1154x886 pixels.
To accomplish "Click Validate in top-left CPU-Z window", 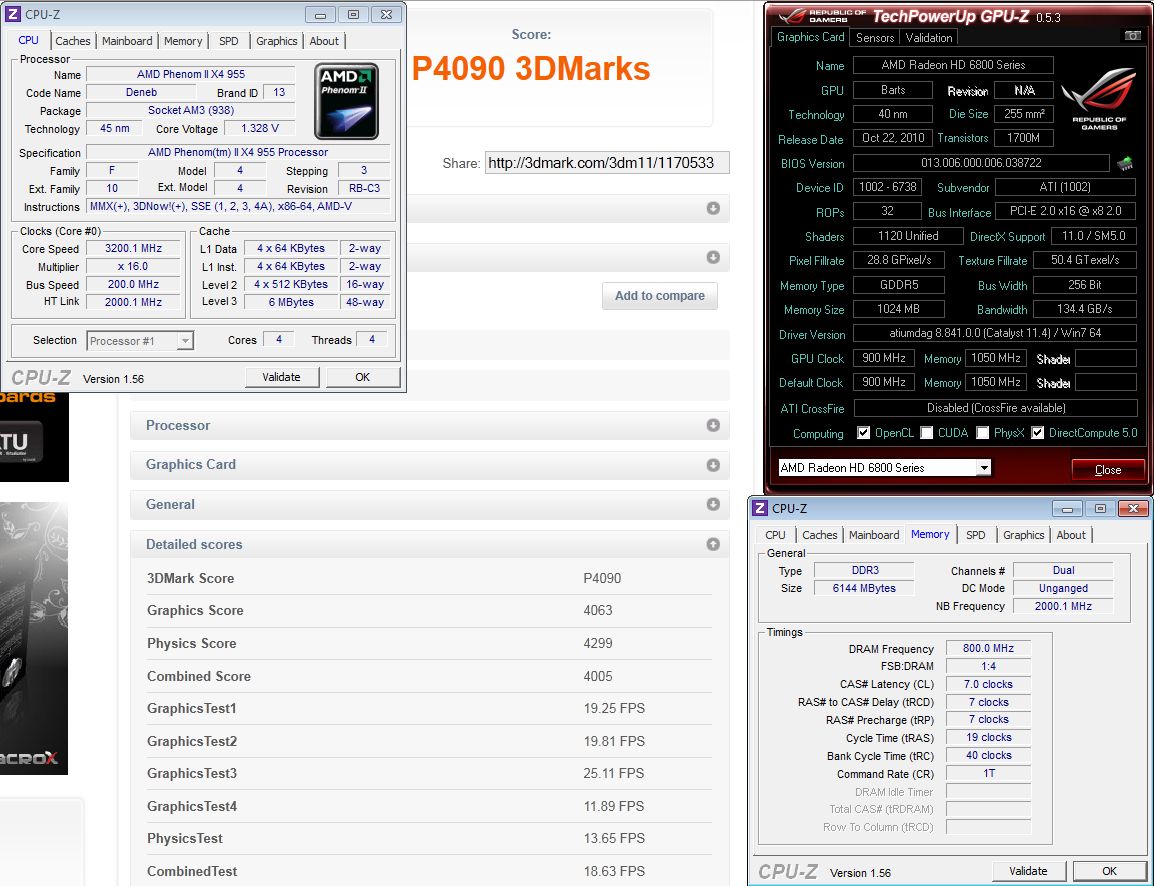I will pyautogui.click(x=282, y=377).
